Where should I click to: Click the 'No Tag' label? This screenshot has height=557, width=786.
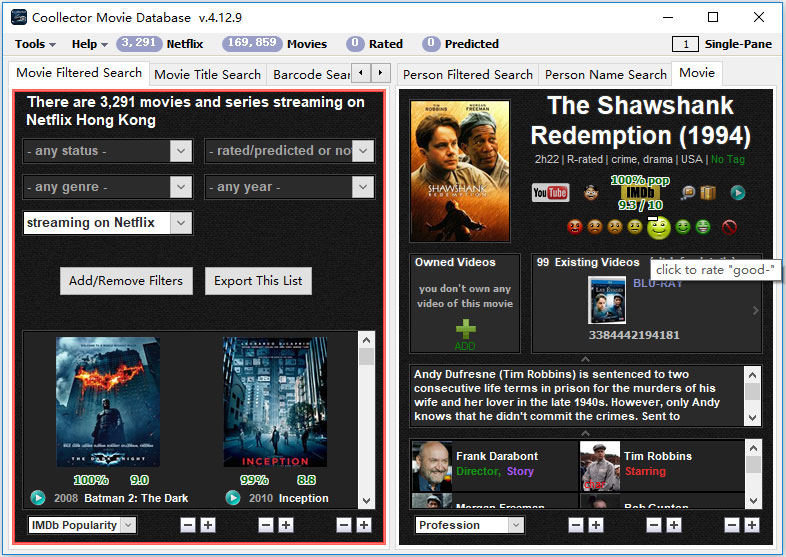coord(727,159)
